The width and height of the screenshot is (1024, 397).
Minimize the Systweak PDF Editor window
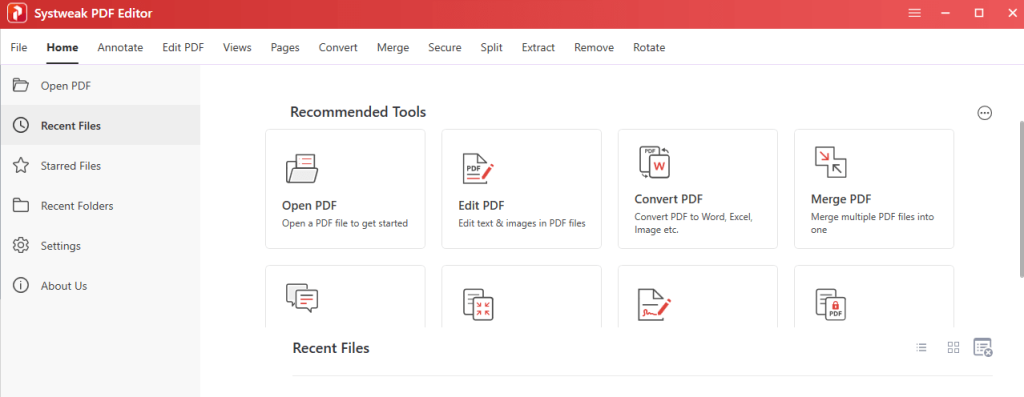coord(945,13)
